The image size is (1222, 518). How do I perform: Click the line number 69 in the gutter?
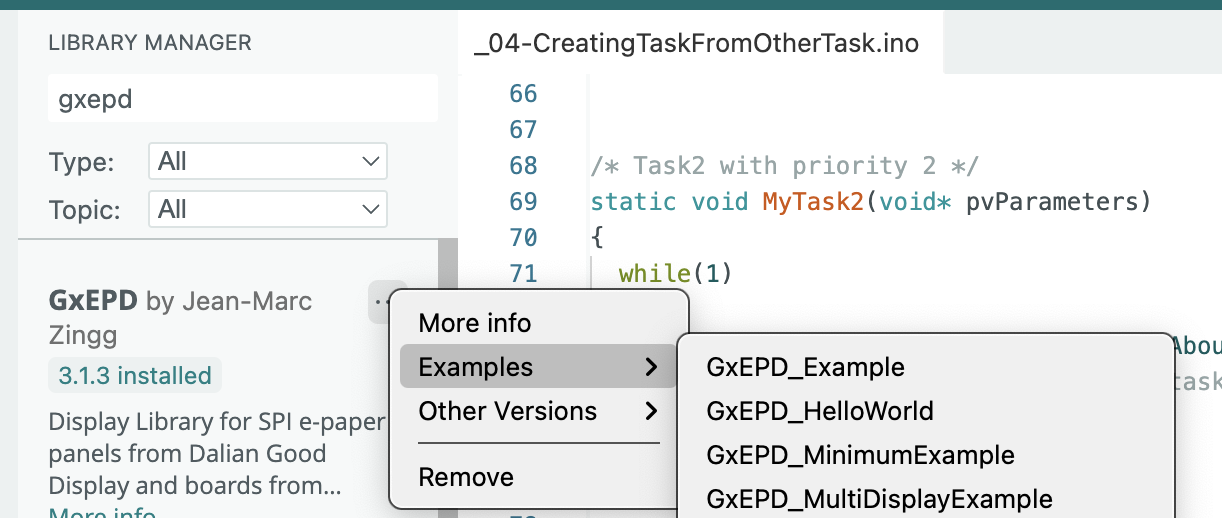[x=523, y=201]
